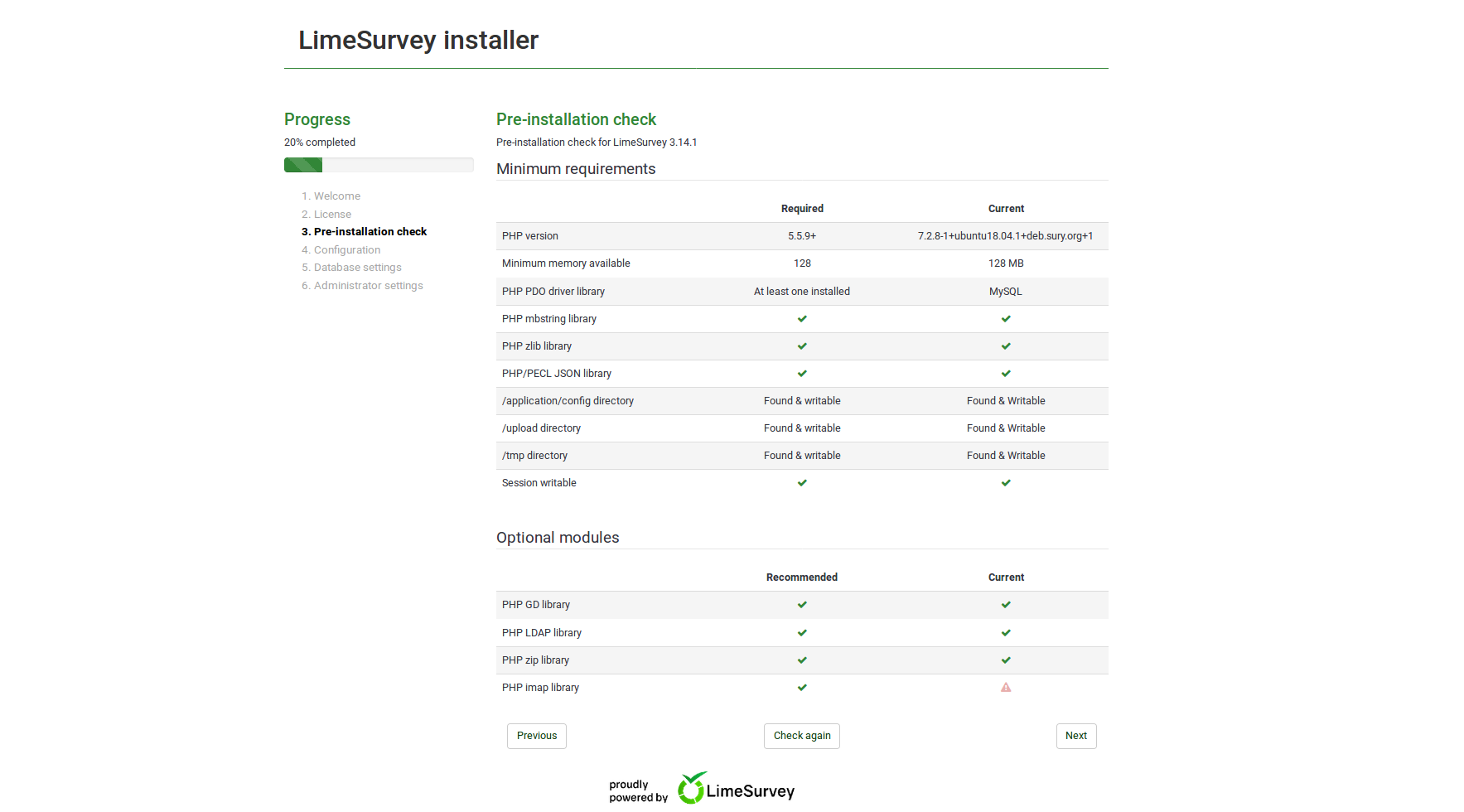Viewport: 1464px width, 812px height.
Task: Click PHP zlib library Required checkmark
Action: (802, 346)
